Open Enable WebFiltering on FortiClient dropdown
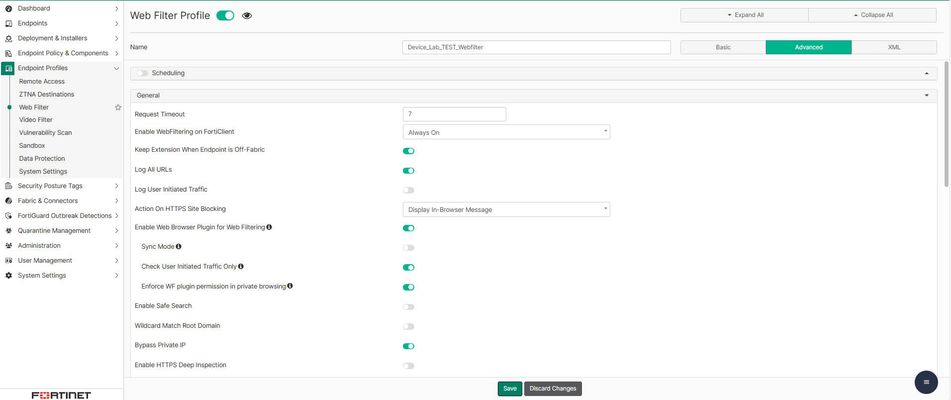 506,132
